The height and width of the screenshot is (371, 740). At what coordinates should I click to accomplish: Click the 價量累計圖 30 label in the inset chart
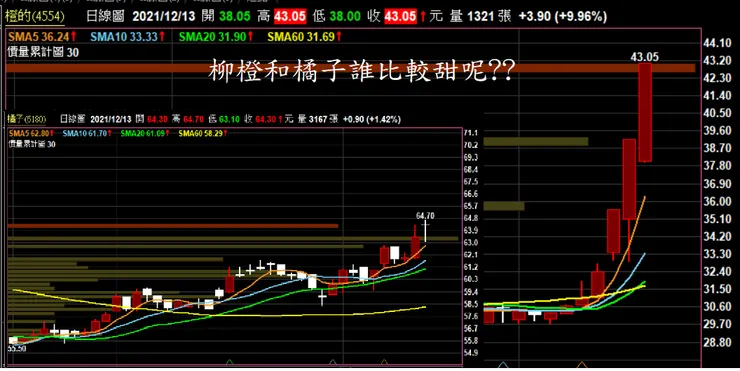point(32,144)
